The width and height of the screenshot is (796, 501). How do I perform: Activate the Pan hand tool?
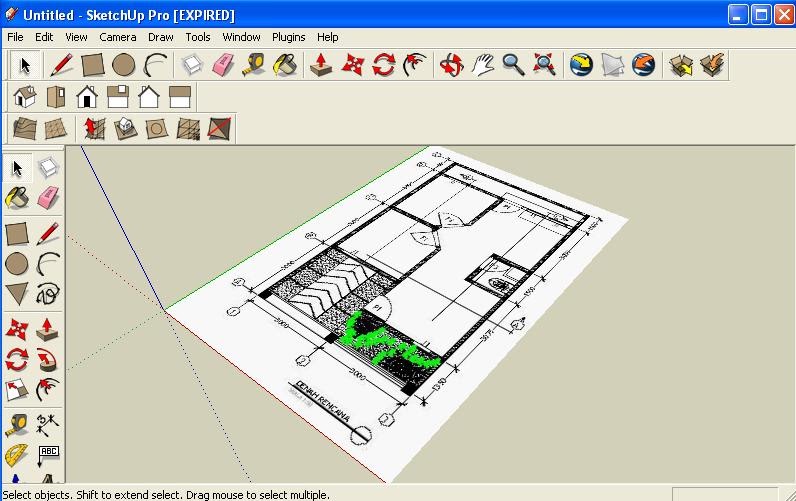(482, 65)
